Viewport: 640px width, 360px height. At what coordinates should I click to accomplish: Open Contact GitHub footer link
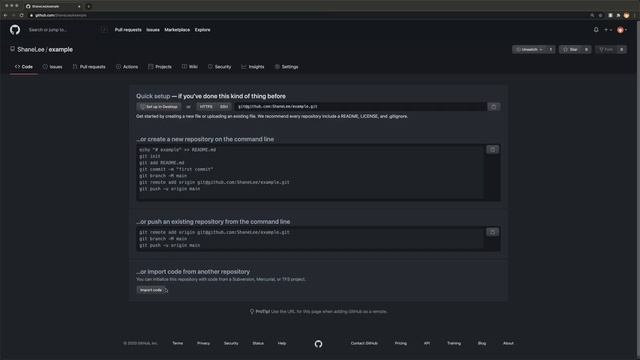click(x=364, y=343)
